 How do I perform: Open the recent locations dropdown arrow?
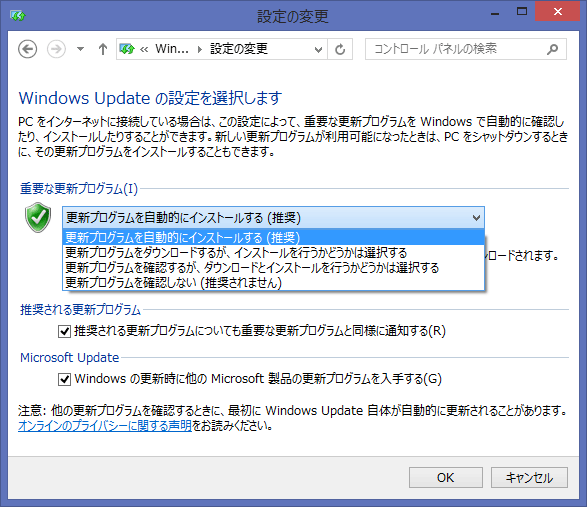(x=80, y=49)
